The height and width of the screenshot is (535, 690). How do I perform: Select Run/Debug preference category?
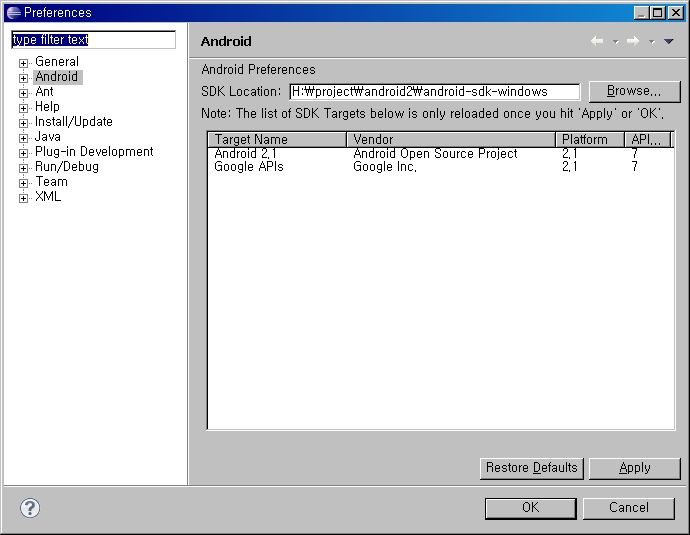pos(67,167)
